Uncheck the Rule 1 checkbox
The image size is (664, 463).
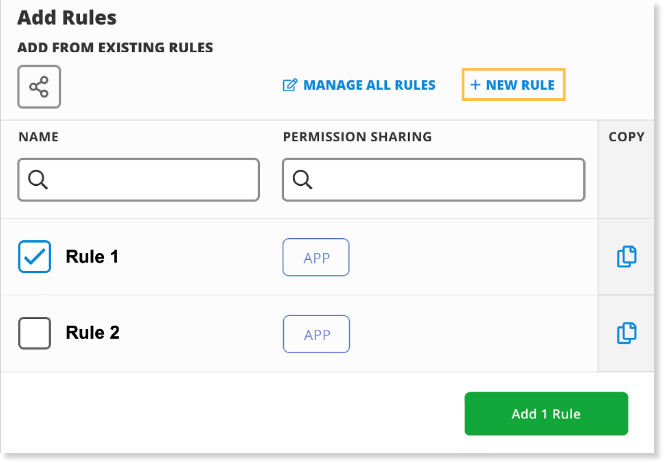tap(34, 256)
